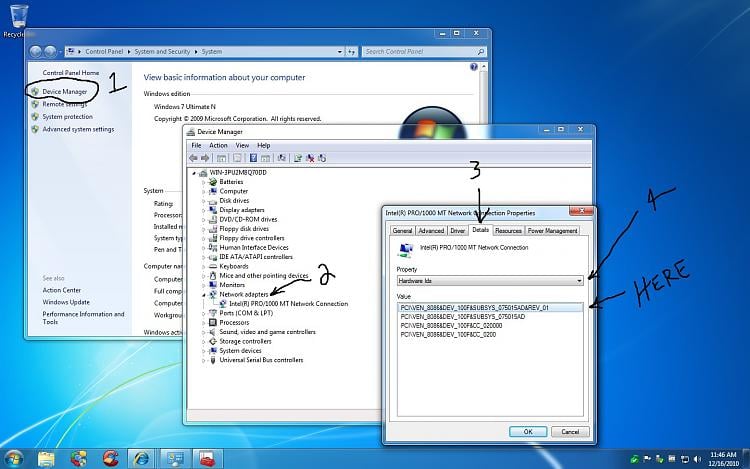Click blue Help icon in Device Manager toolbar
Image resolution: width=750 pixels, height=469 pixels.
(253, 158)
